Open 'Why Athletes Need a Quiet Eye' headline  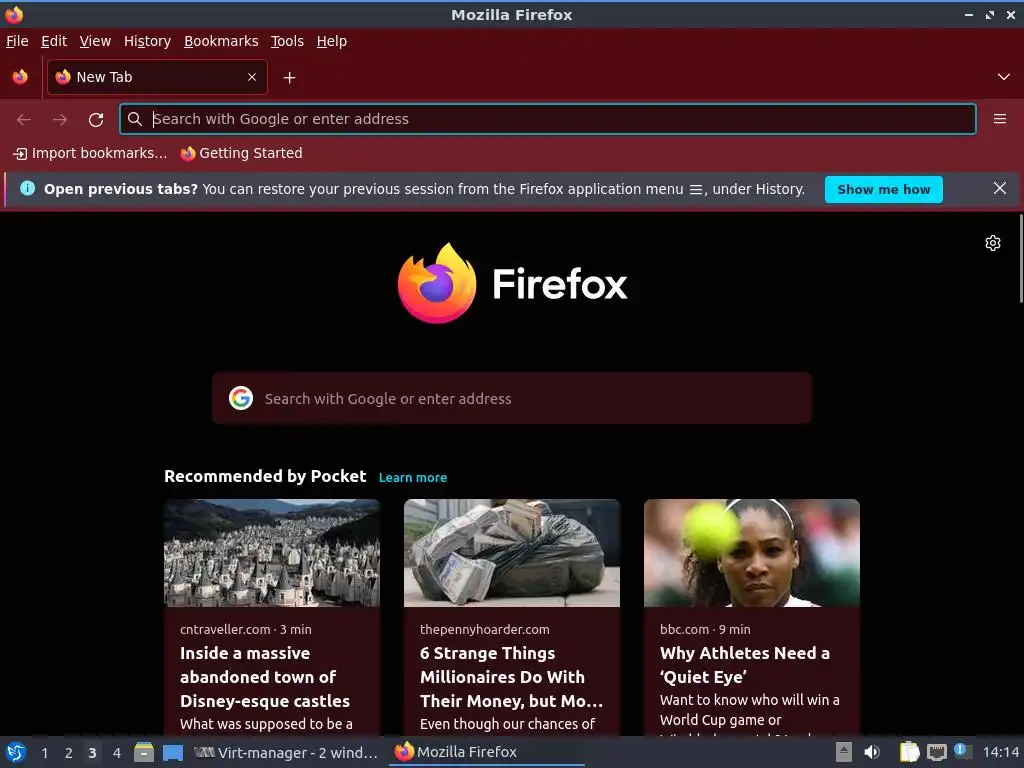[x=745, y=665]
